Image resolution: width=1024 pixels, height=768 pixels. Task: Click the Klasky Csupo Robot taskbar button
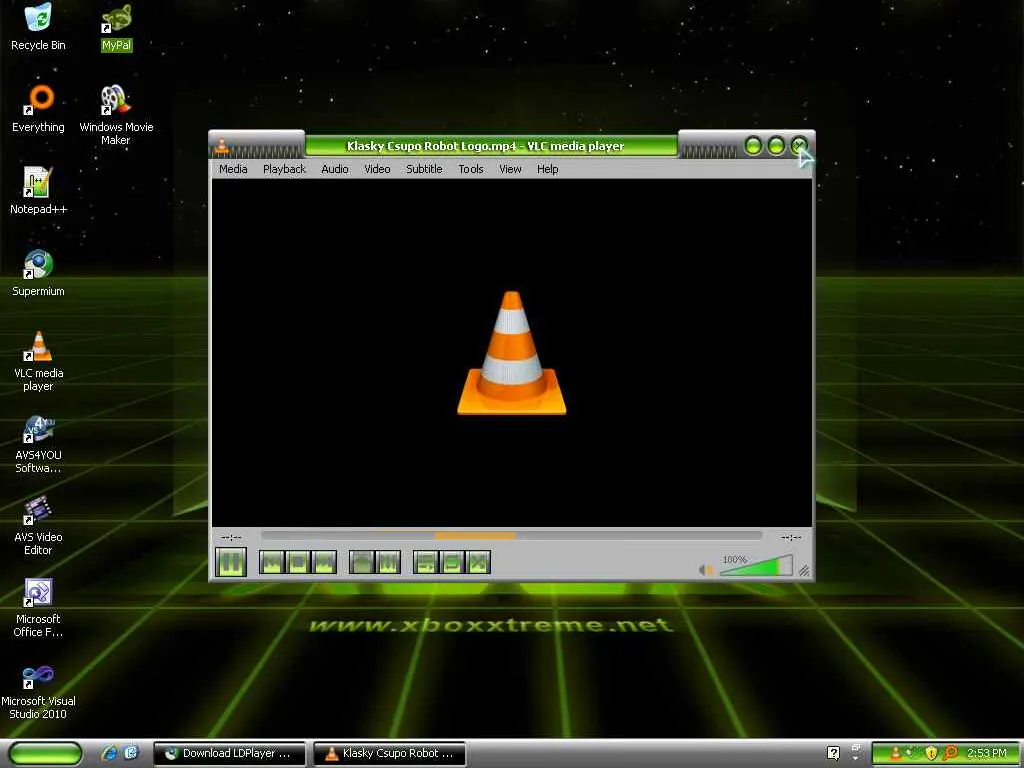(x=390, y=754)
